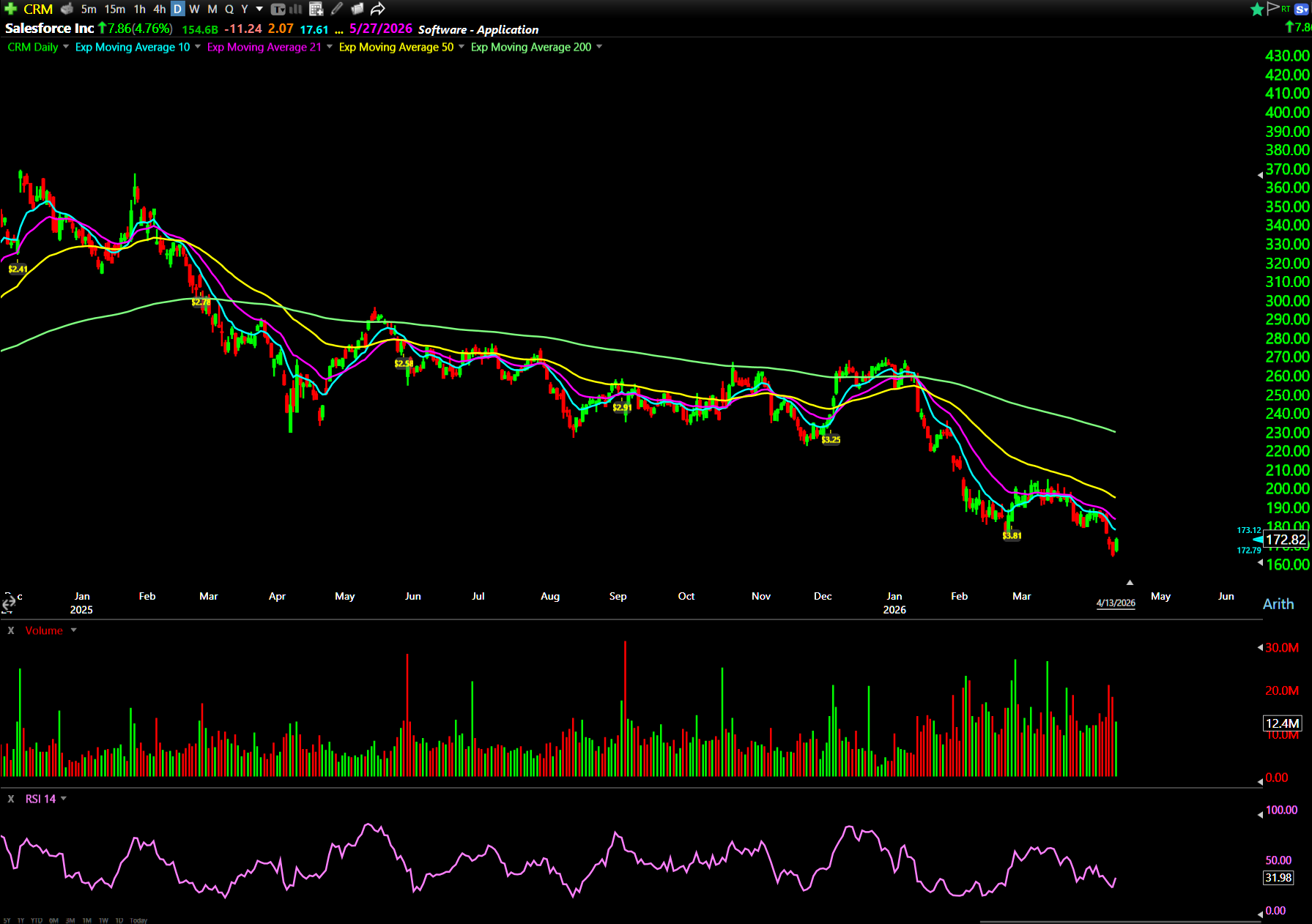Switch to the weekly W timeframe
Screen dimensions: 1312x924
coord(194,9)
